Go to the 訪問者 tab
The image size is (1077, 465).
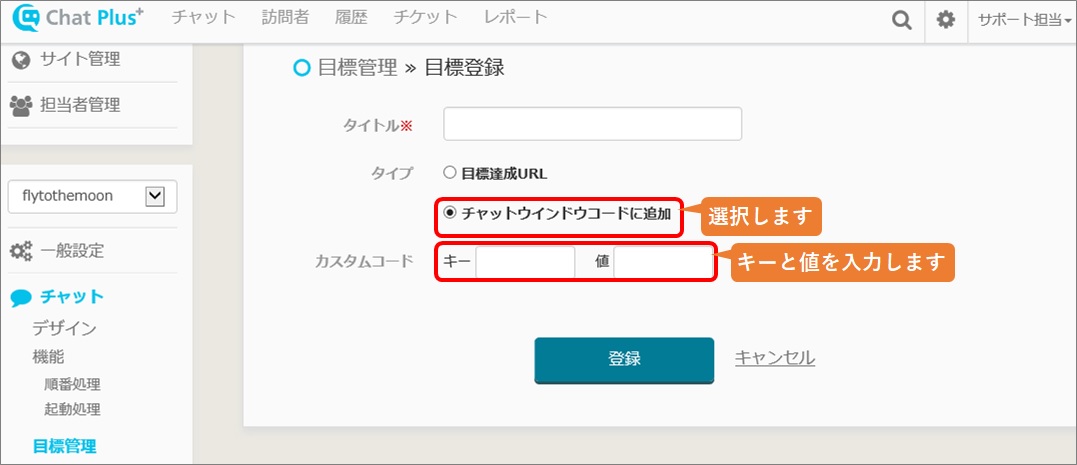[286, 18]
